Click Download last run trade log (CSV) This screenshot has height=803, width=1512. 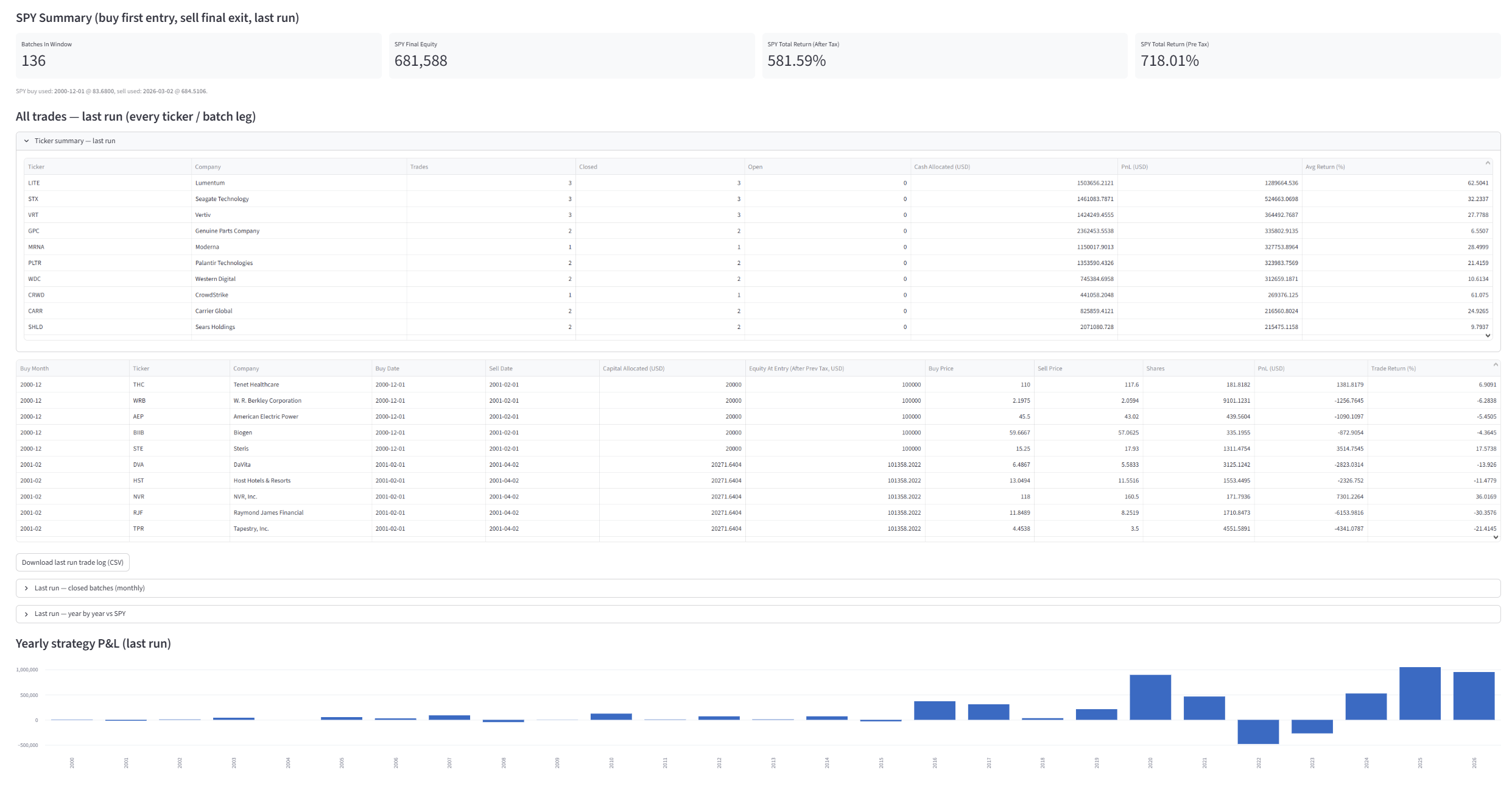[x=72, y=562]
